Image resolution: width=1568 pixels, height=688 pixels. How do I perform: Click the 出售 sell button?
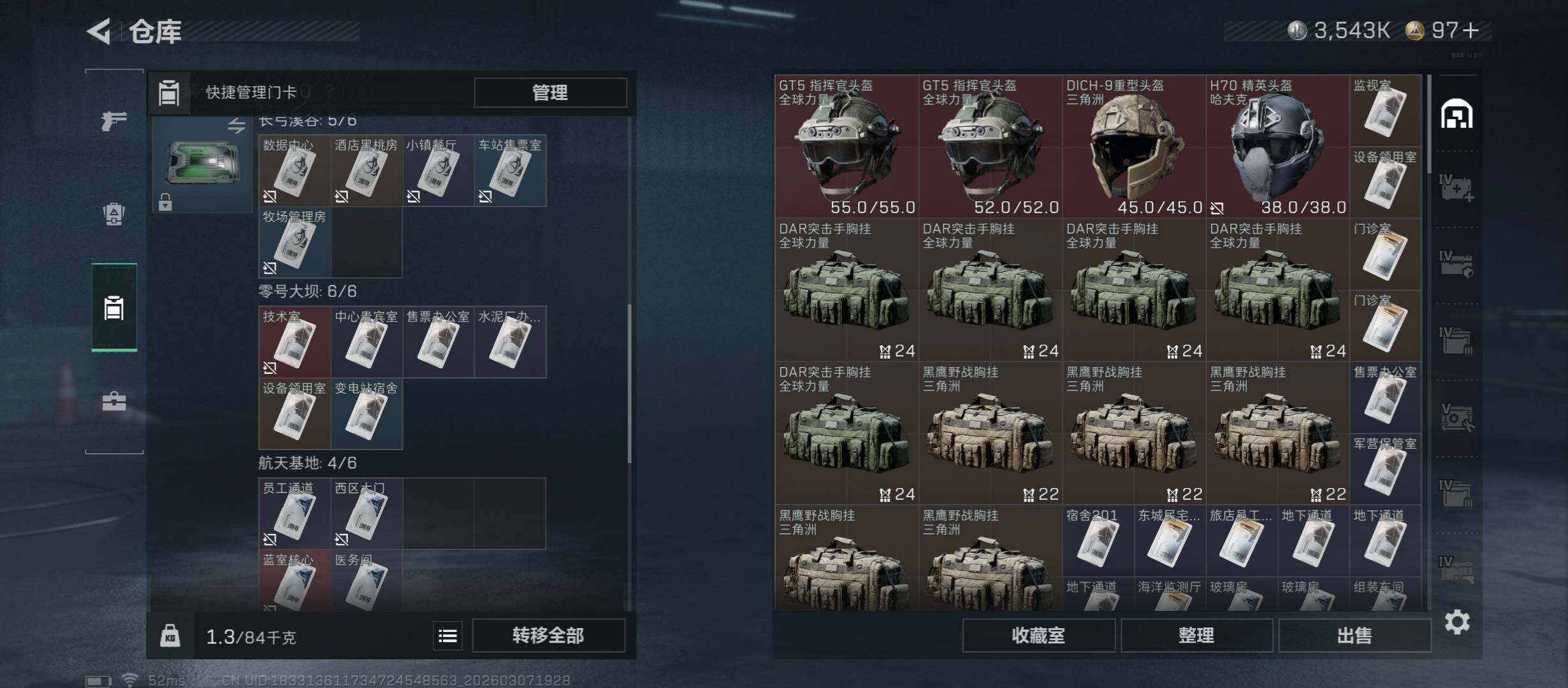[x=1354, y=636]
